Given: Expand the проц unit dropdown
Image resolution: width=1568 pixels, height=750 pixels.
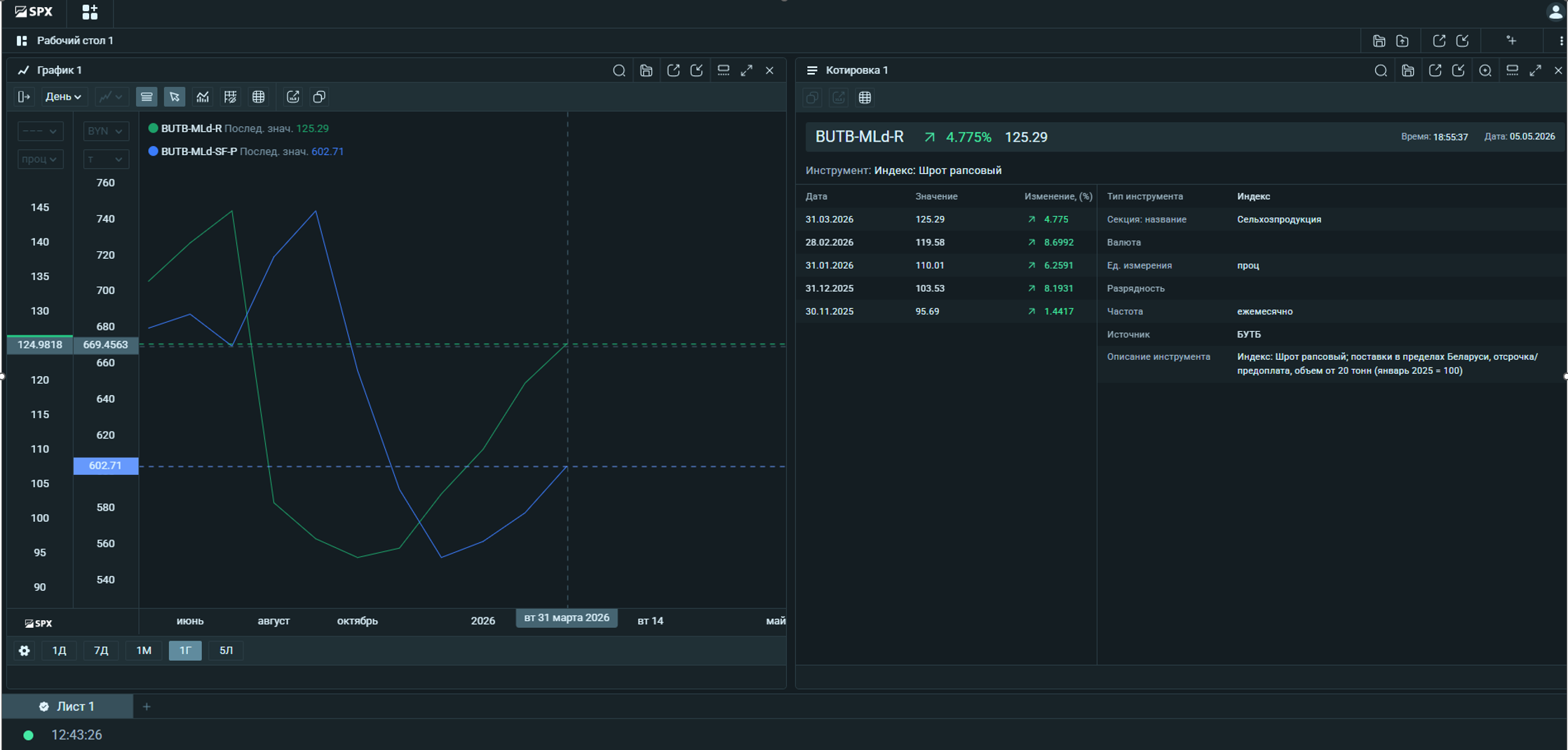Looking at the screenshot, I should point(40,159).
